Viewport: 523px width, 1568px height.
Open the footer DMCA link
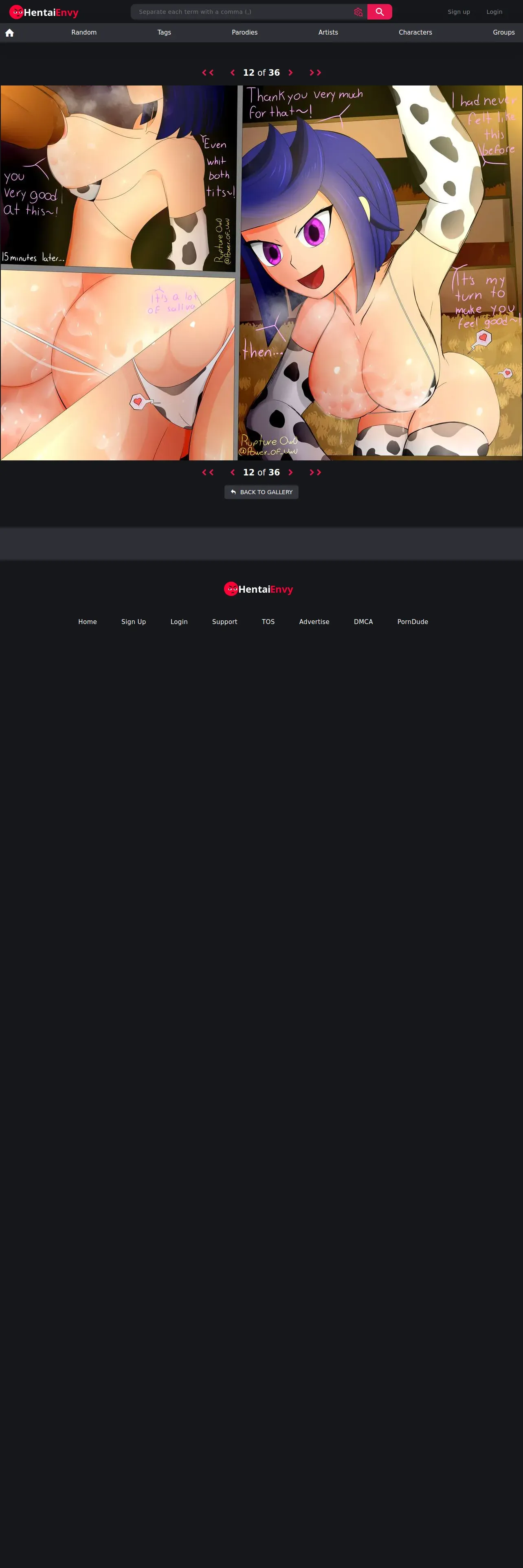tap(363, 622)
